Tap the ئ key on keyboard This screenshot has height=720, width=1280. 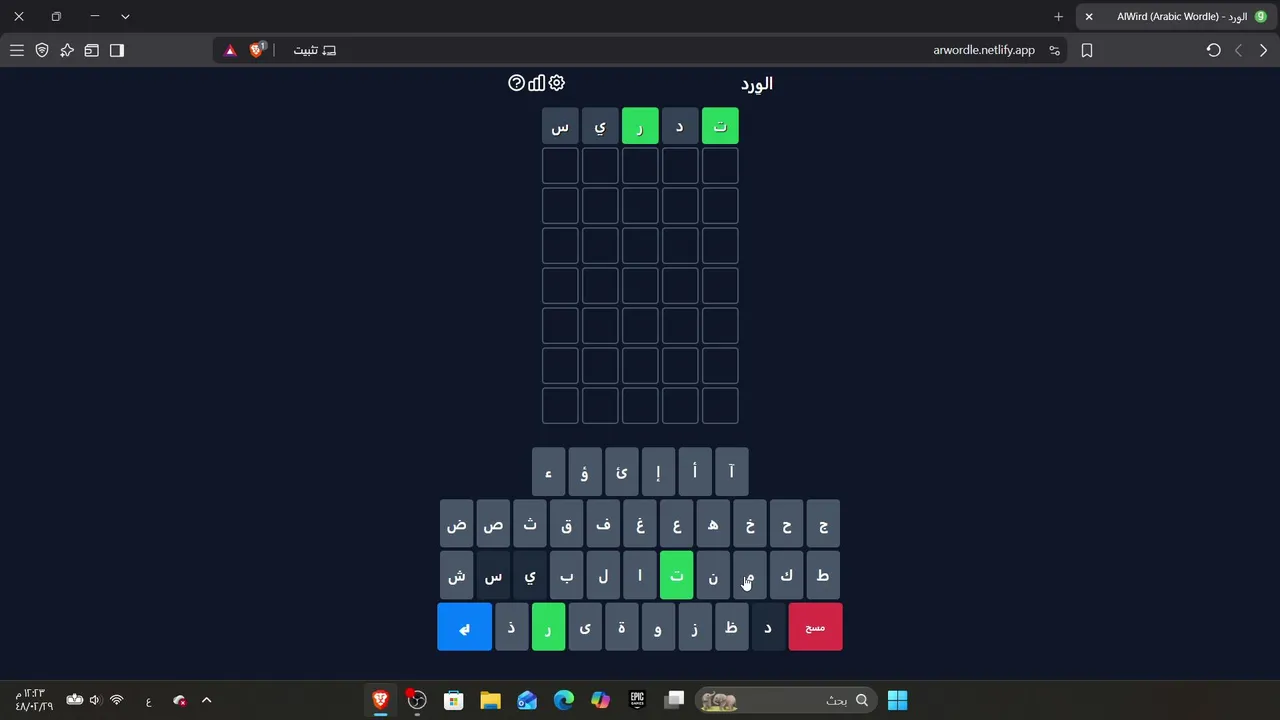click(621, 472)
